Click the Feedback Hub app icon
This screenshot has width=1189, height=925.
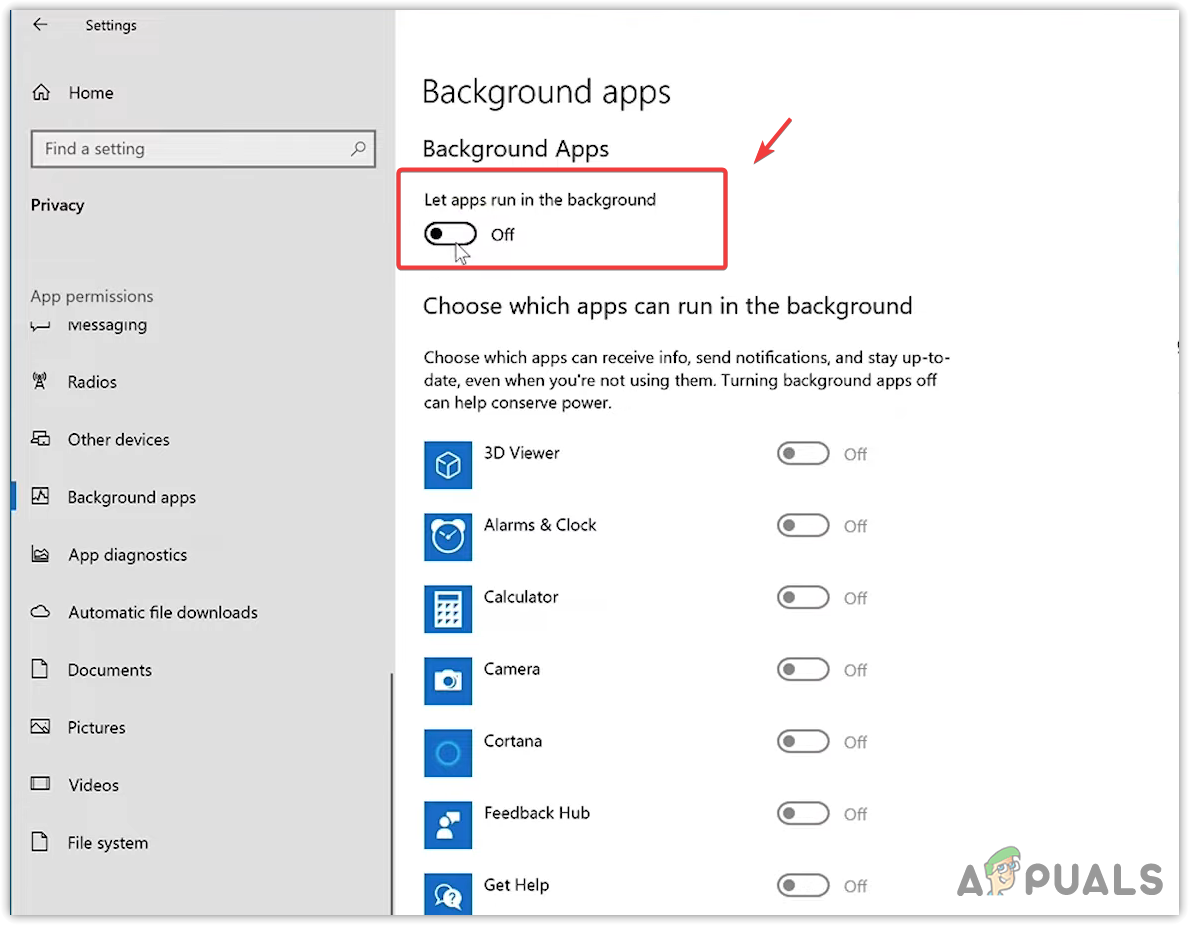(447, 825)
